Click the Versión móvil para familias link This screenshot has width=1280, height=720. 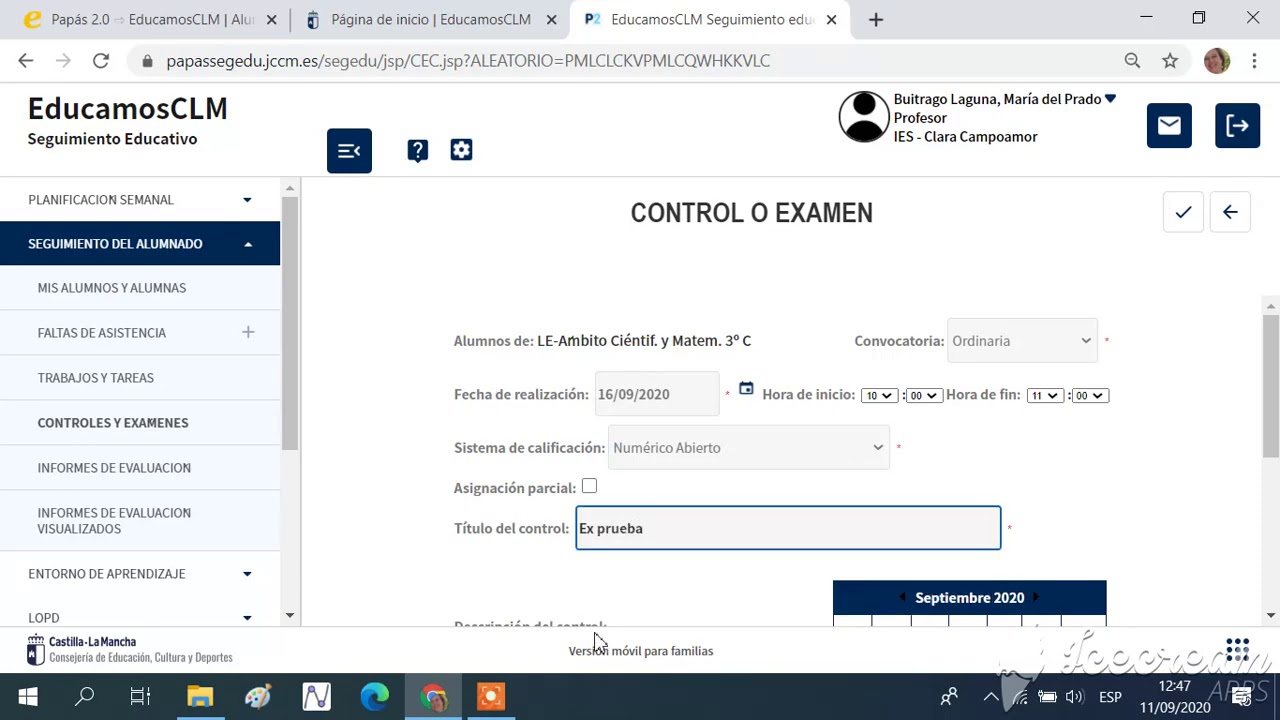click(x=641, y=651)
